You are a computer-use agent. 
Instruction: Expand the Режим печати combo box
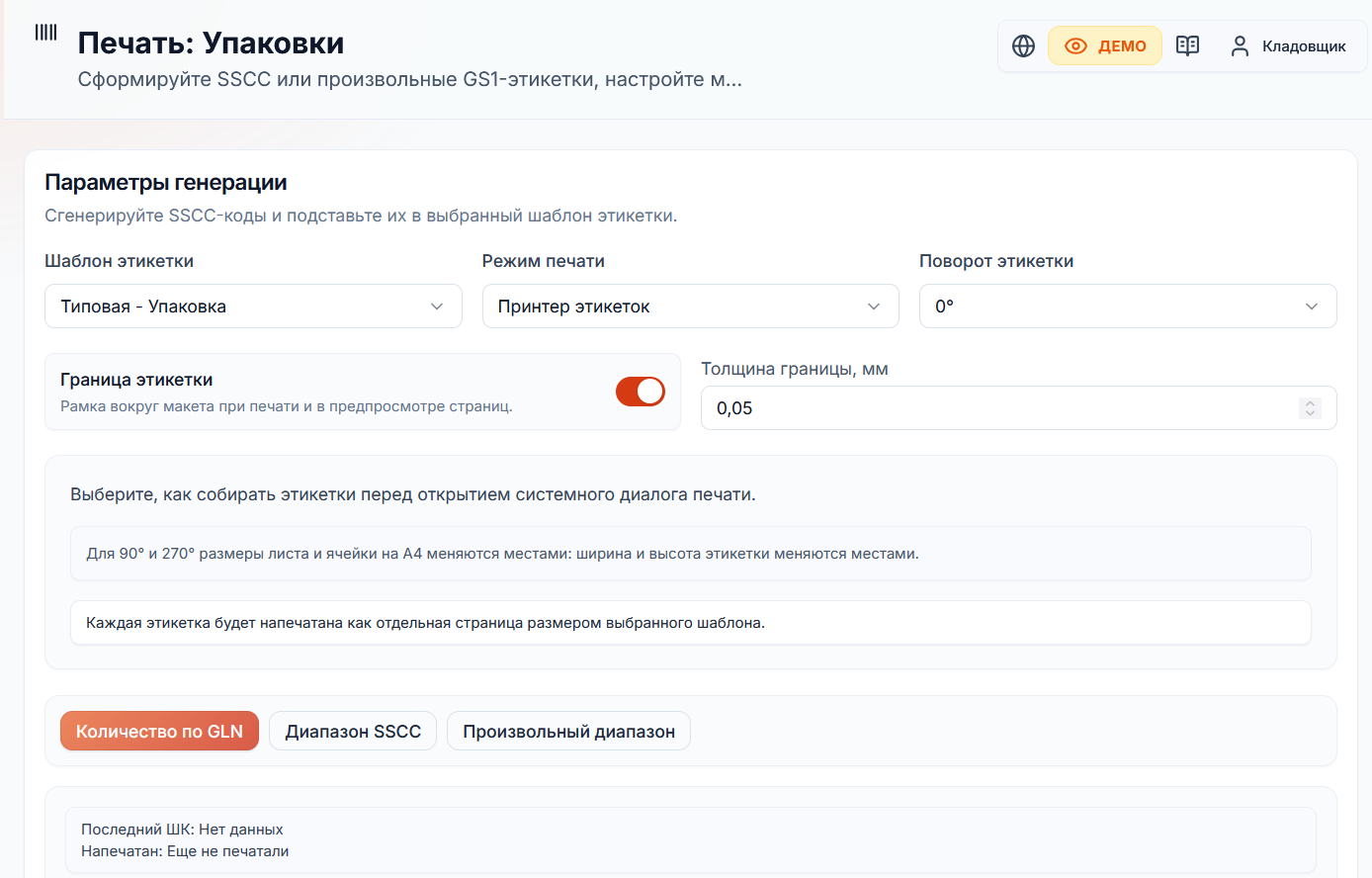pos(690,307)
